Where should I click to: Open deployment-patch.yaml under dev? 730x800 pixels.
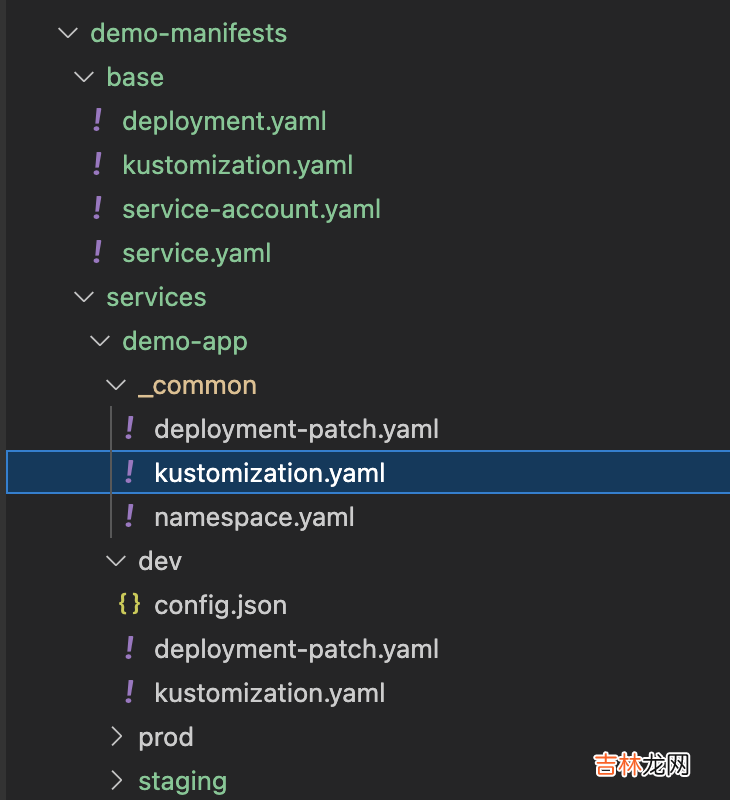point(296,649)
